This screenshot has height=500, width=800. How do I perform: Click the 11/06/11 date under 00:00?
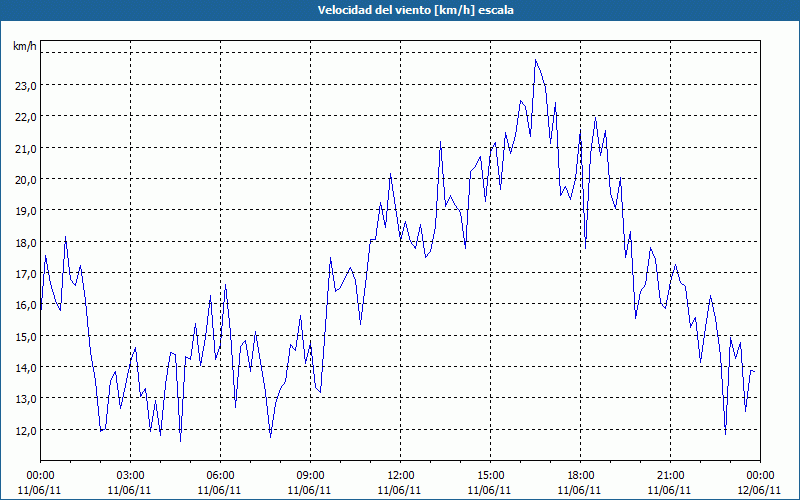39,490
